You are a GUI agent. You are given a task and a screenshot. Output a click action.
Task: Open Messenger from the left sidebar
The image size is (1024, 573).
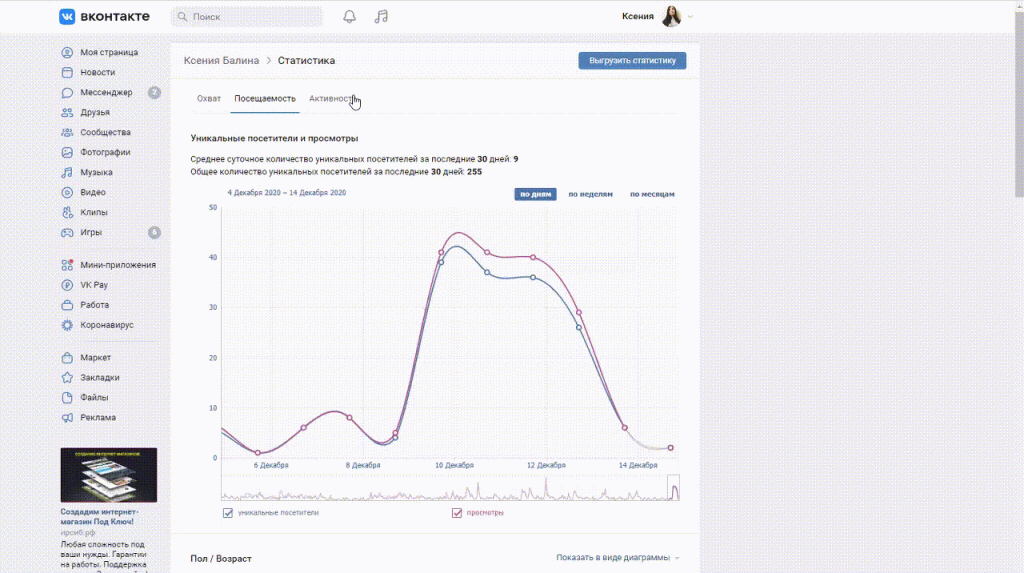tap(105, 92)
